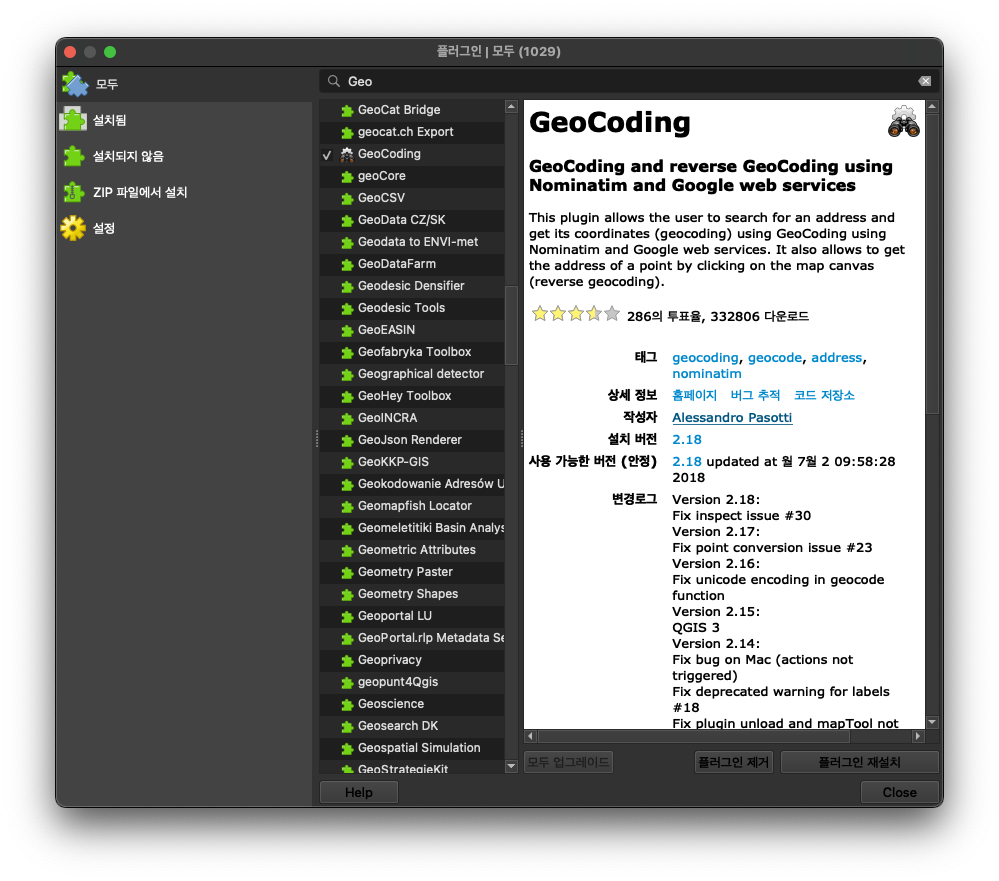999x881 pixels.
Task: Click the Geomapfish Locator plugin icon
Action: tap(347, 506)
